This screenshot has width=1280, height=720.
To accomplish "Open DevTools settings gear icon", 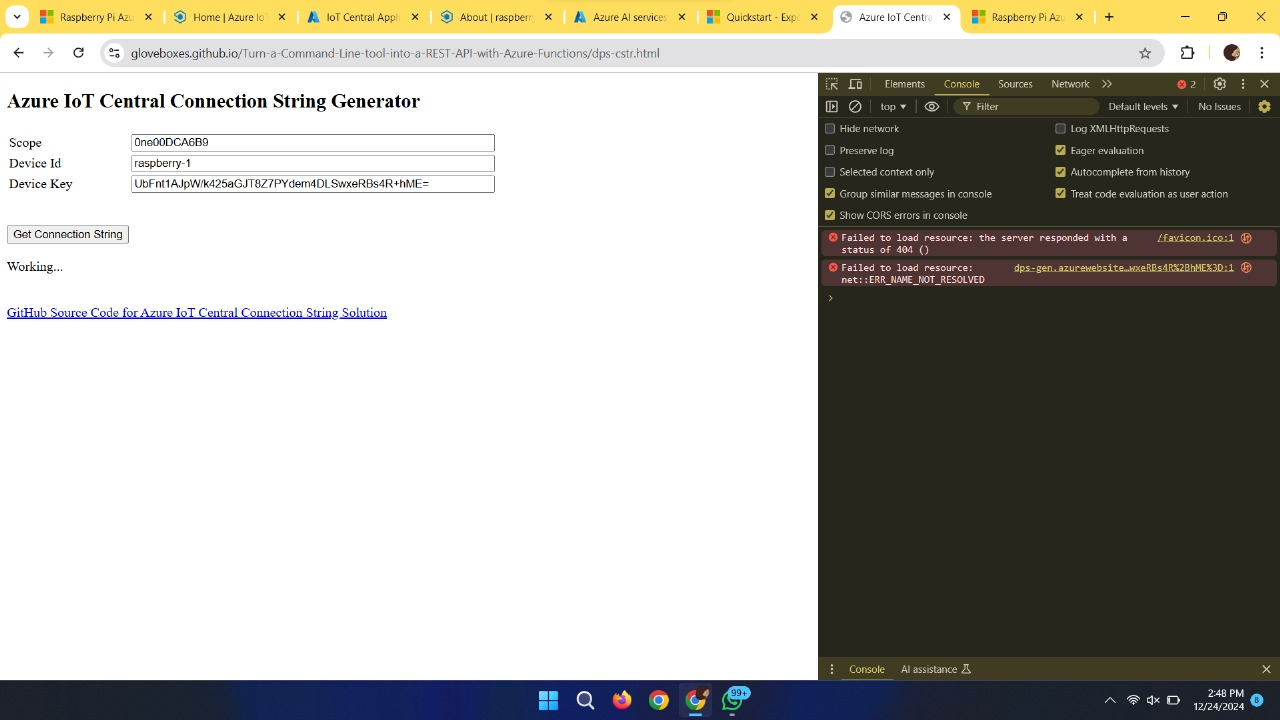I will [1220, 84].
